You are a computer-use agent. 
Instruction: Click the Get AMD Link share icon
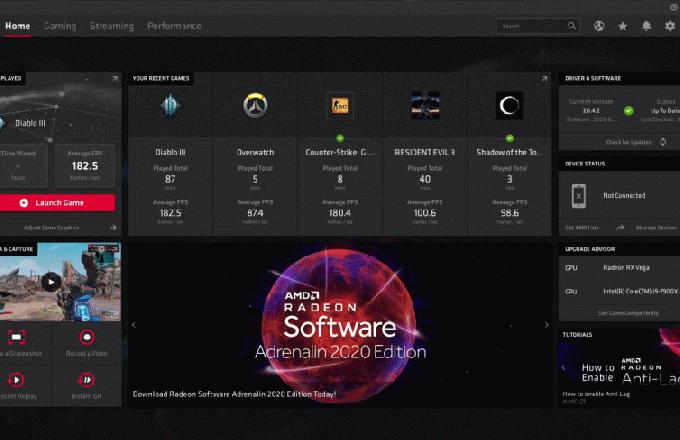coord(620,228)
